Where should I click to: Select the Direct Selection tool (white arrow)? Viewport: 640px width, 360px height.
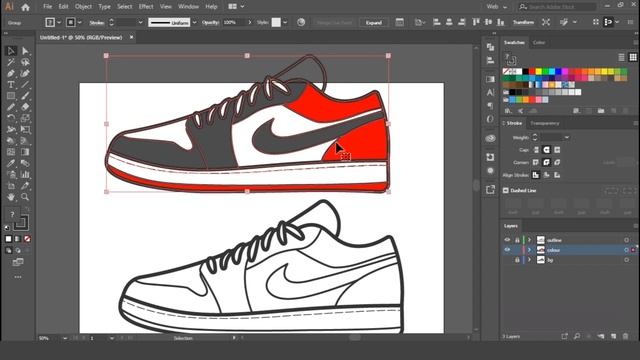click(25, 51)
